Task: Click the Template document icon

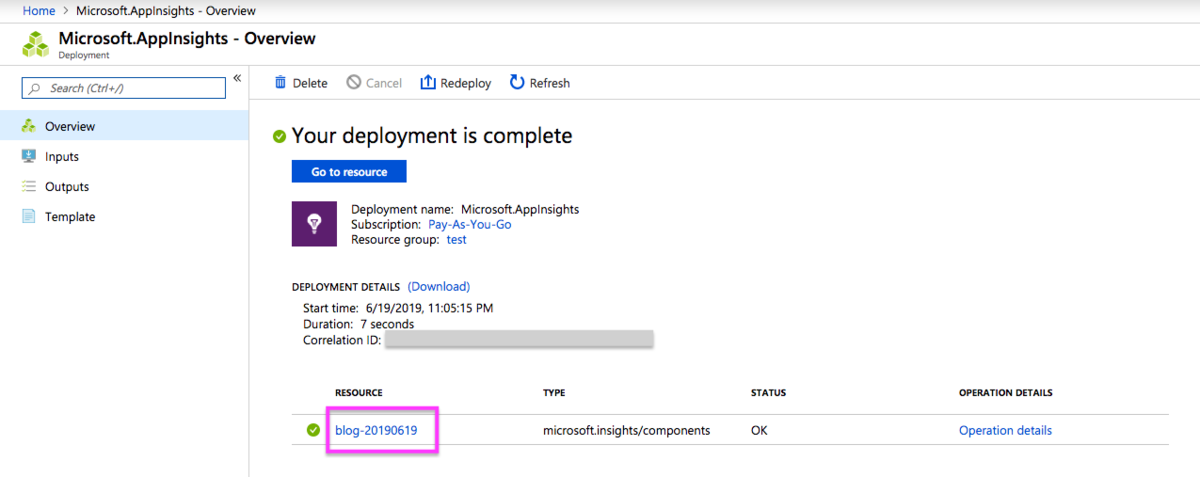Action: coord(29,216)
